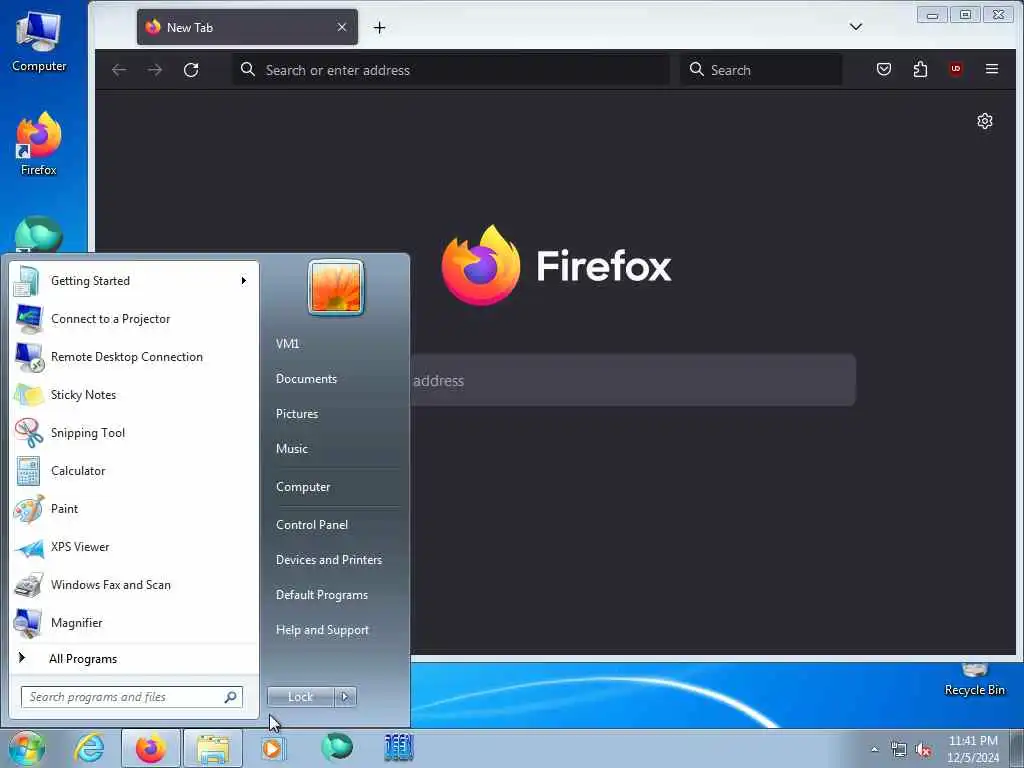Open the VM1 user folder
The width and height of the screenshot is (1024, 768).
tap(287, 344)
